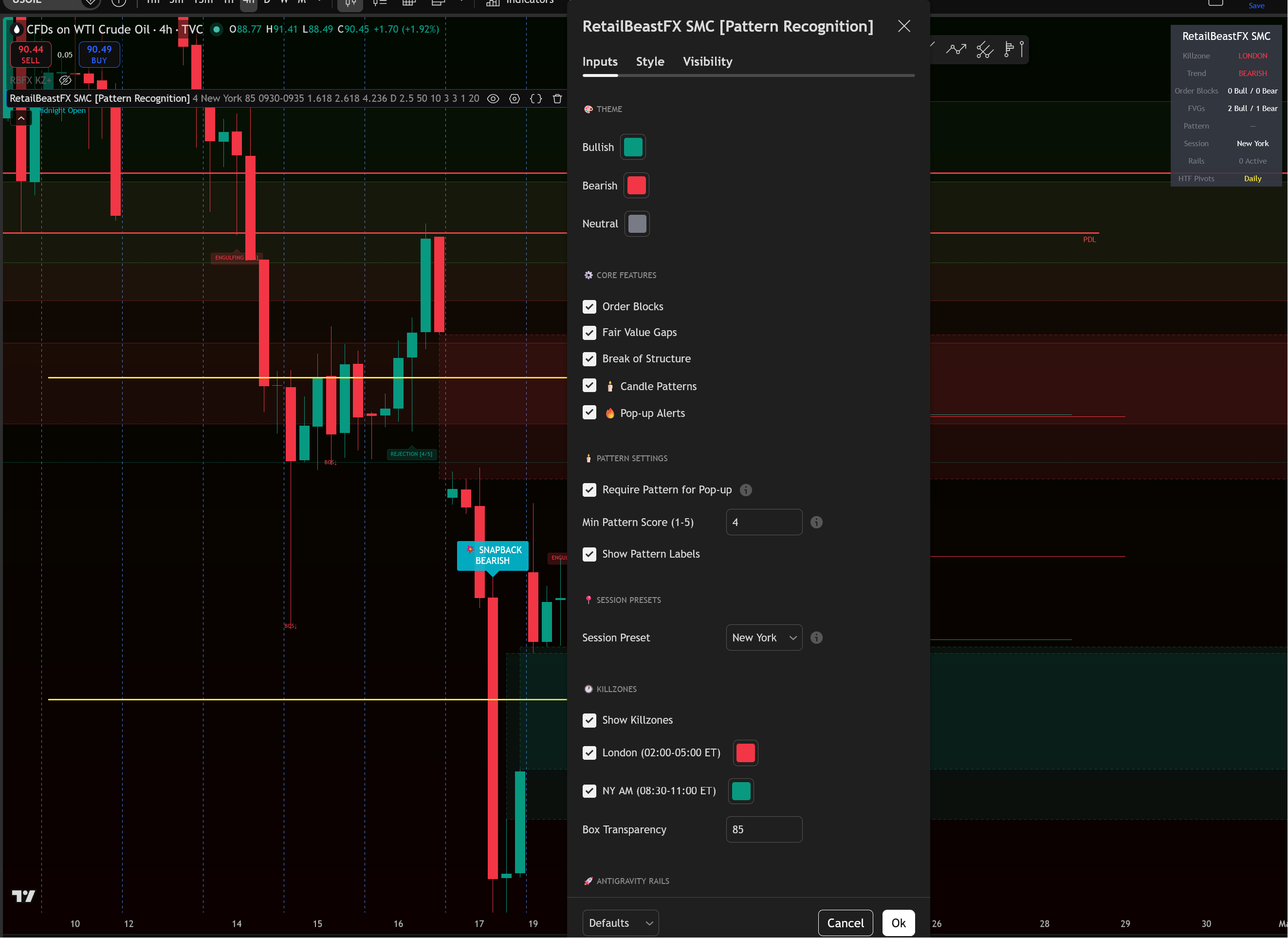The height and width of the screenshot is (938, 1288).
Task: Switch to the Visibility tab
Action: pos(707,61)
